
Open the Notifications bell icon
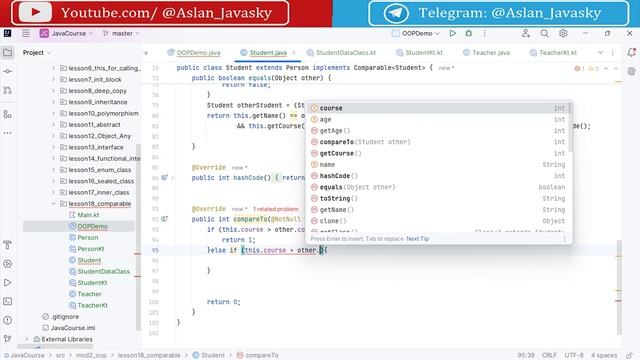tap(631, 52)
